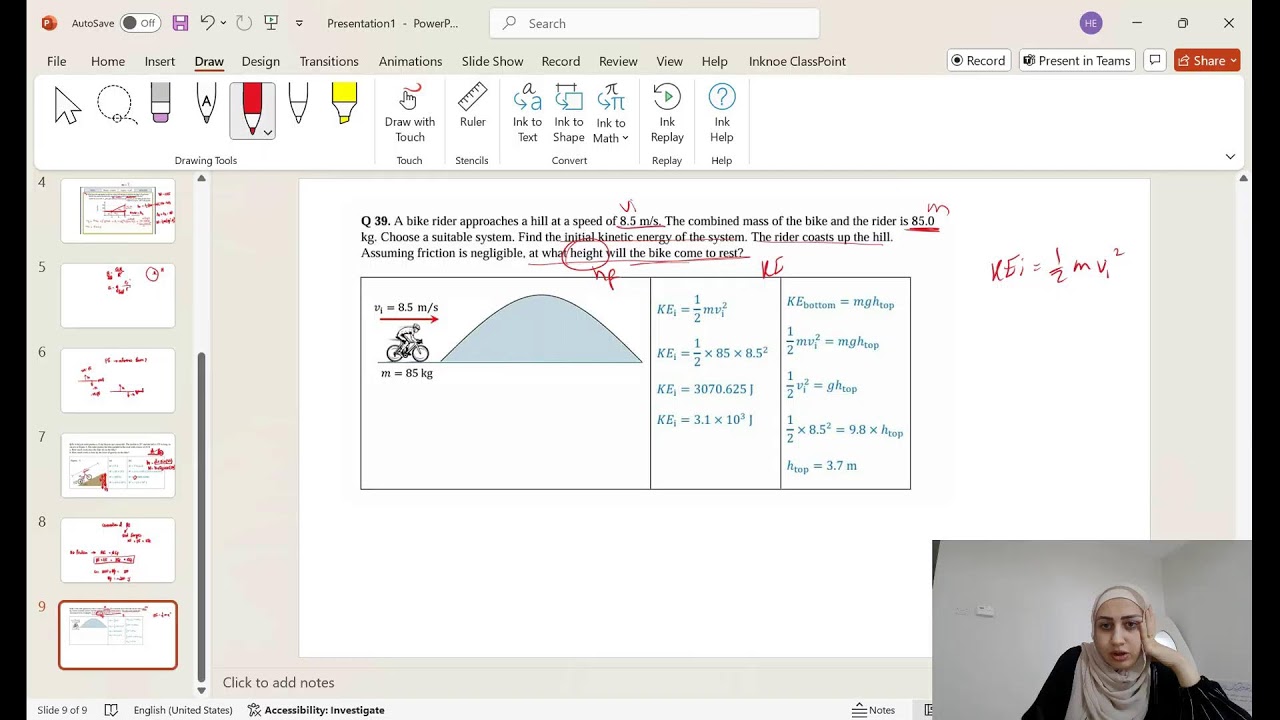Save the presentation with the disk icon
Image resolution: width=1280 pixels, height=720 pixels.
(x=180, y=23)
